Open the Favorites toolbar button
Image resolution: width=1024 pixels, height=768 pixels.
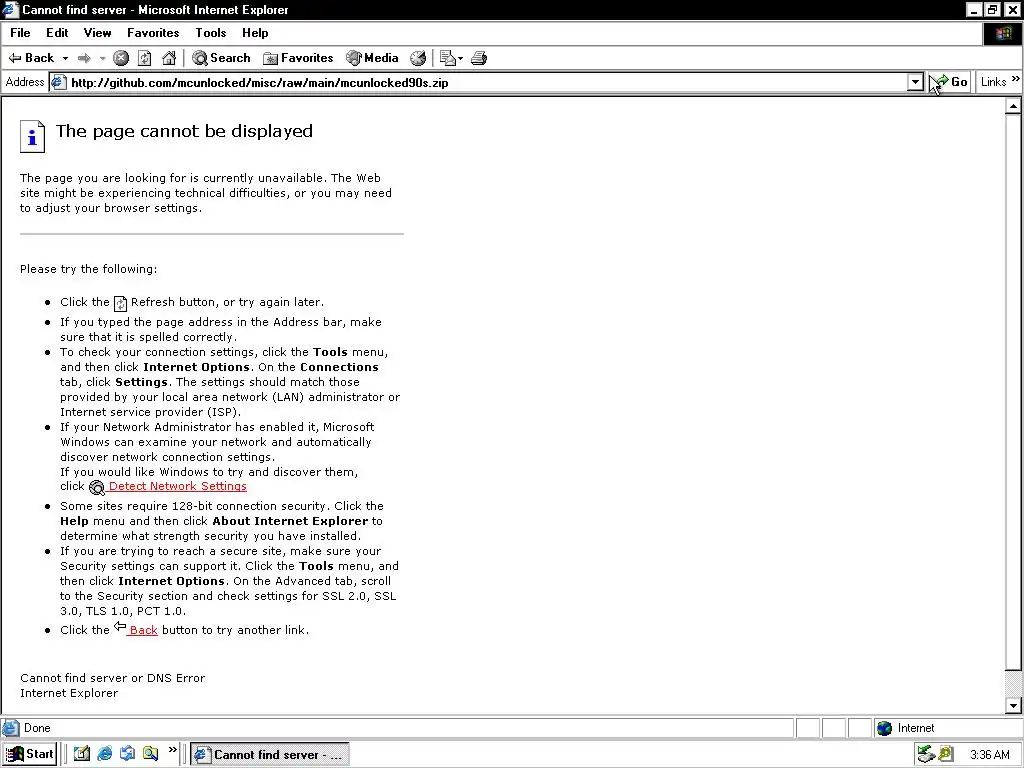pos(298,58)
